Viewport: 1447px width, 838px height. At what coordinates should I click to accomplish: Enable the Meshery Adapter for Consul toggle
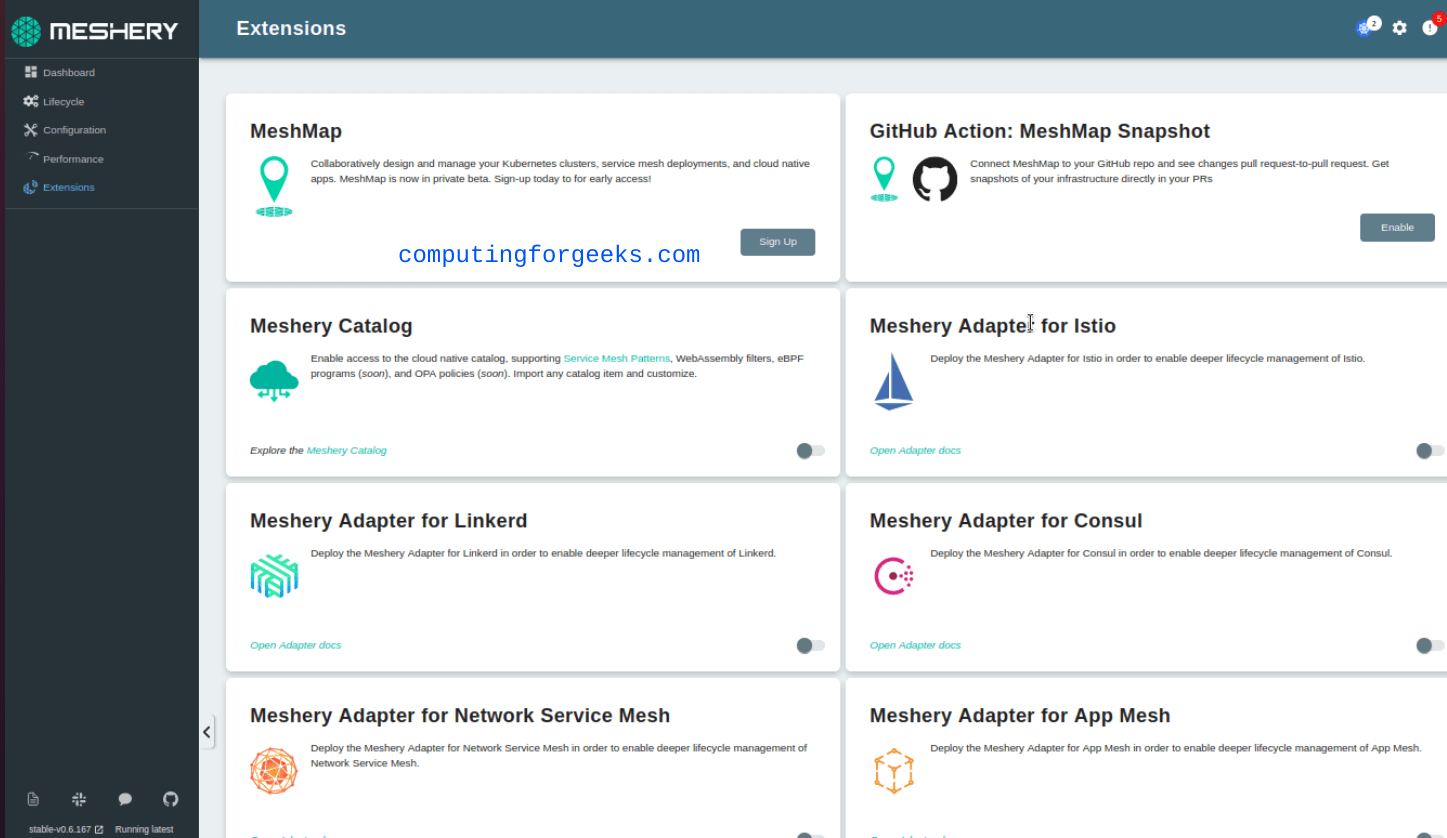(x=1429, y=645)
